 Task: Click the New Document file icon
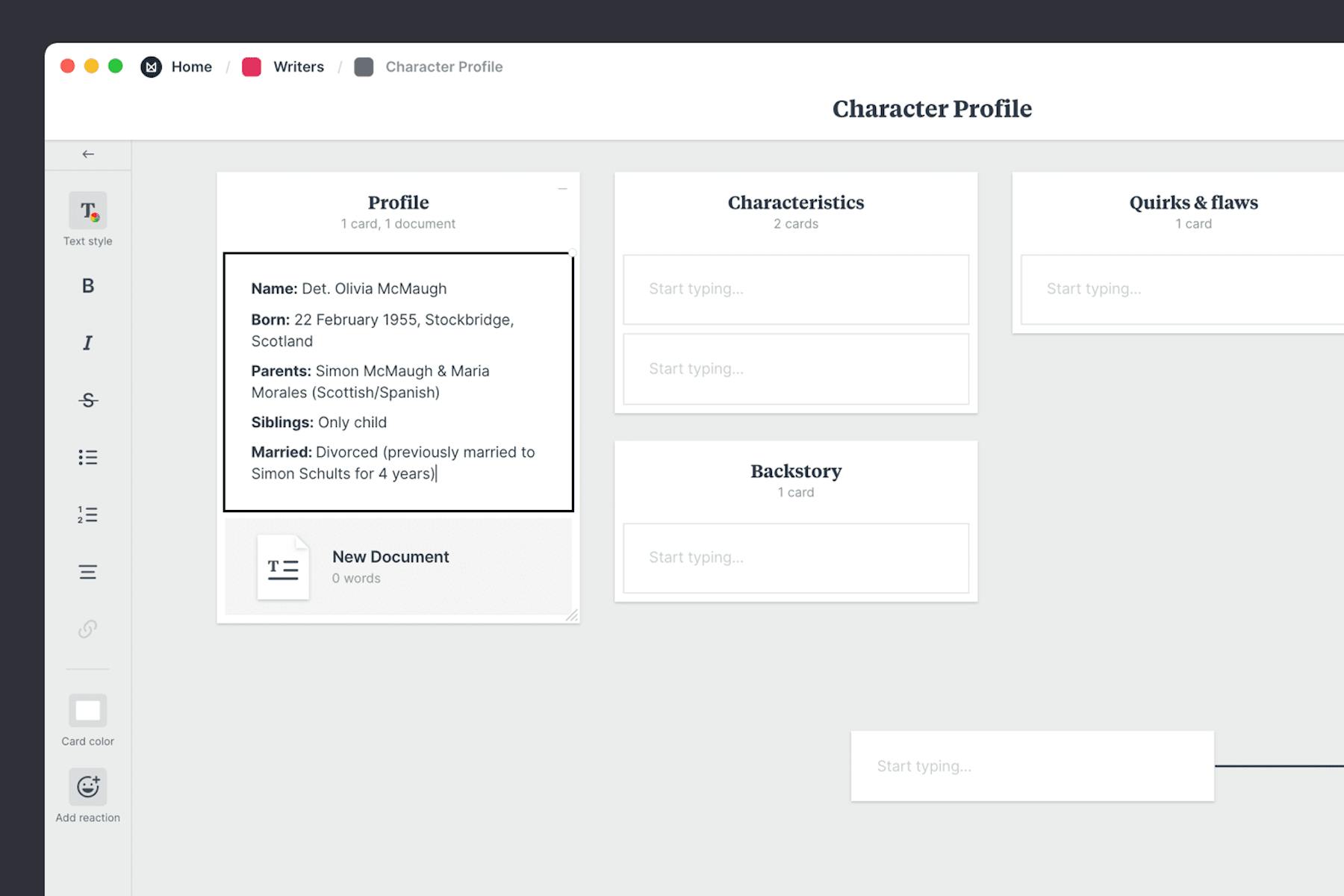(x=282, y=567)
